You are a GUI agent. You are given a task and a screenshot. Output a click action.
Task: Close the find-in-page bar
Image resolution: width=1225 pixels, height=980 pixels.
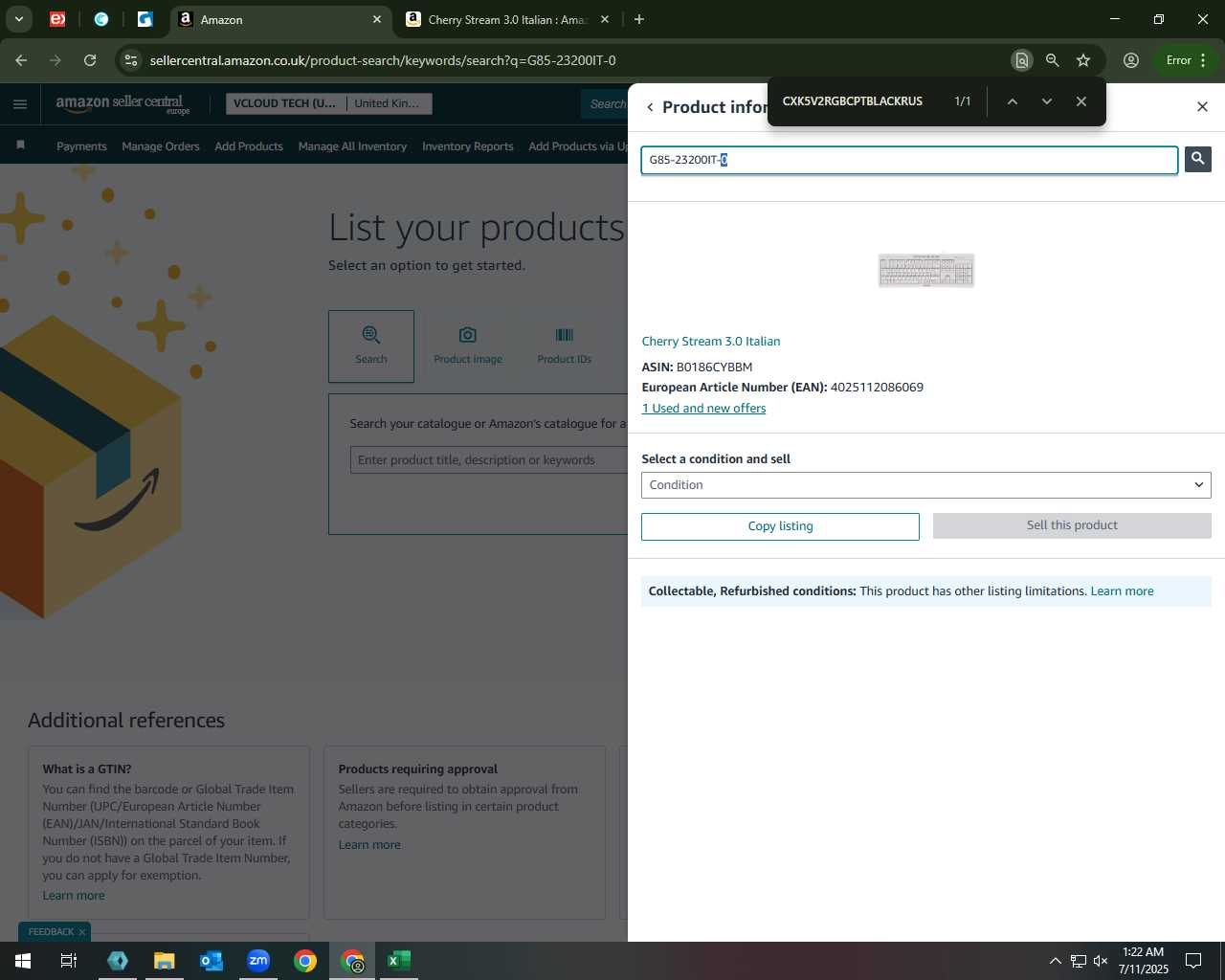(x=1080, y=101)
